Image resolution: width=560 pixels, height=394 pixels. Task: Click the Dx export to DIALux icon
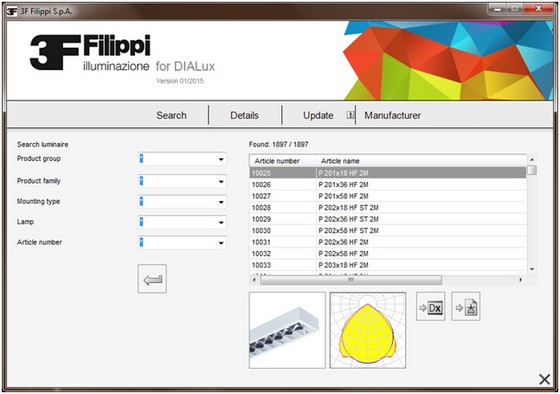[x=430, y=306]
